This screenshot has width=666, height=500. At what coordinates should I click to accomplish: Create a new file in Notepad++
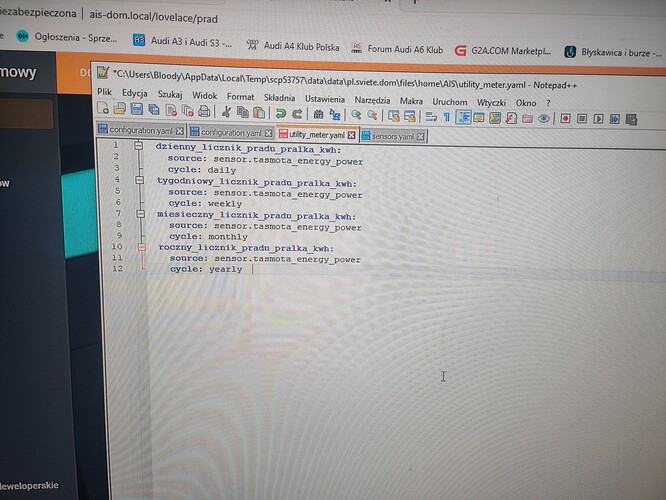(103, 108)
